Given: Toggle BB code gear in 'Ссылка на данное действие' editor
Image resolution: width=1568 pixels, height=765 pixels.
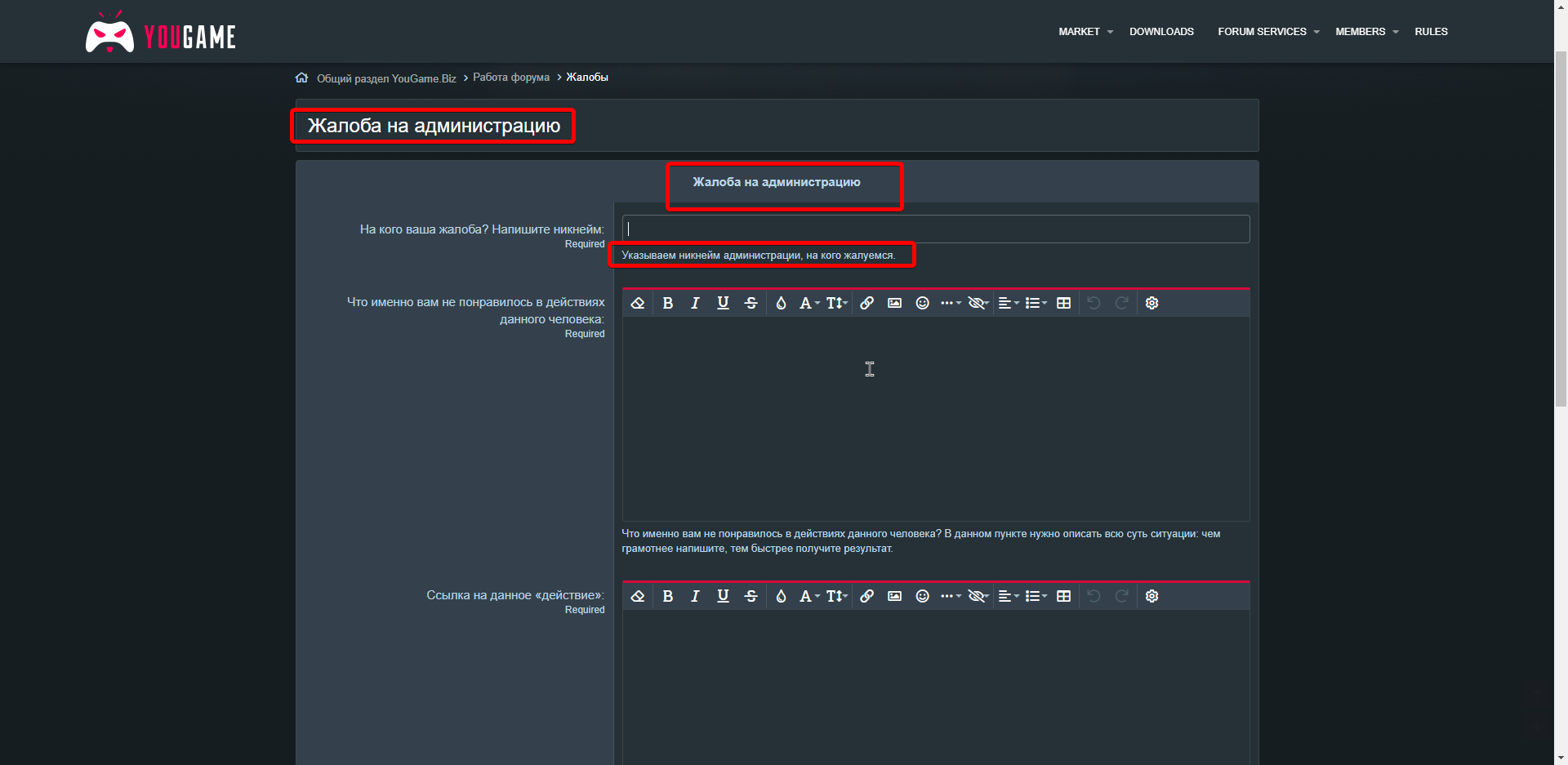Looking at the screenshot, I should point(1152,596).
